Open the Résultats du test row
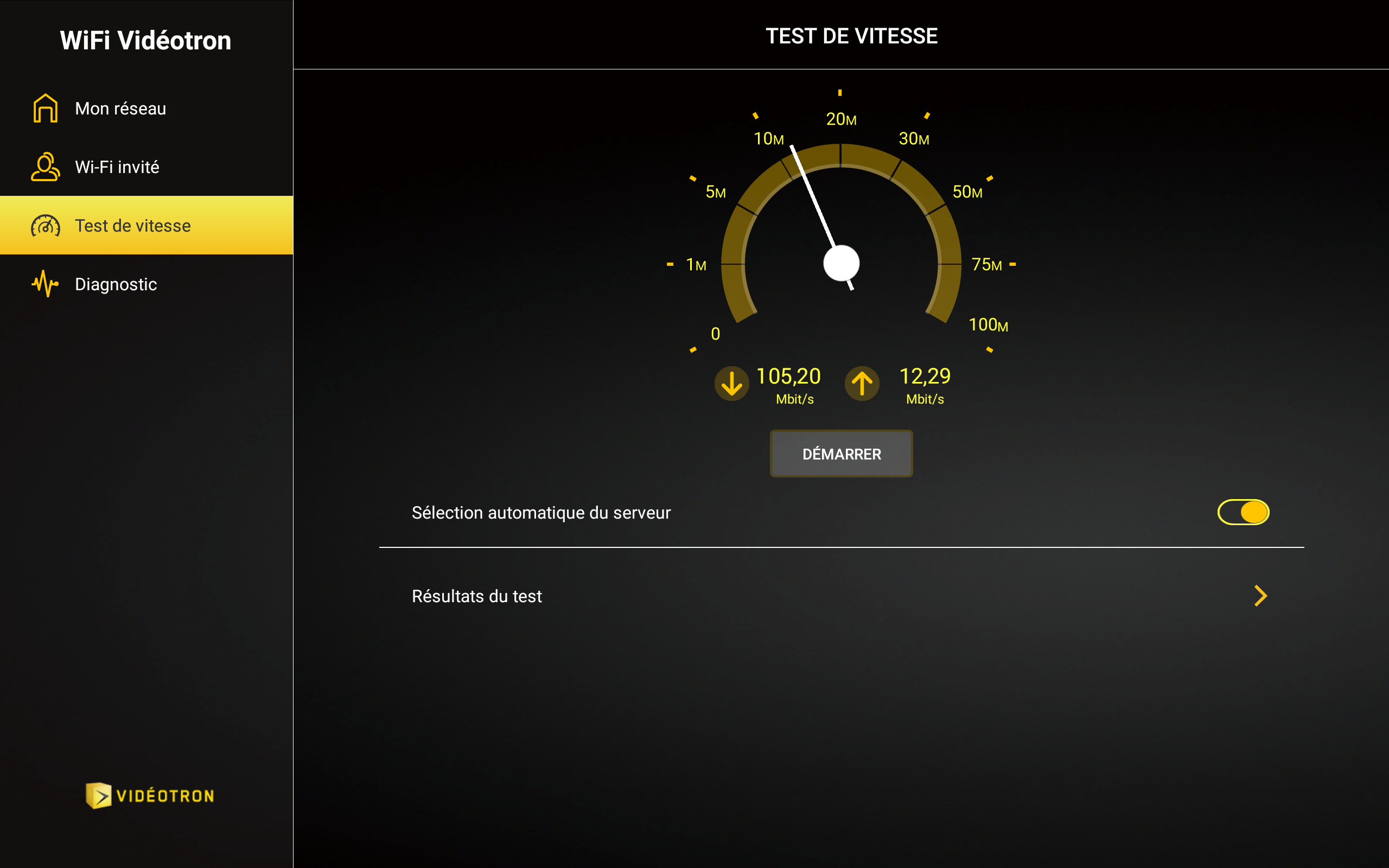Viewport: 1389px width, 868px height. point(842,596)
